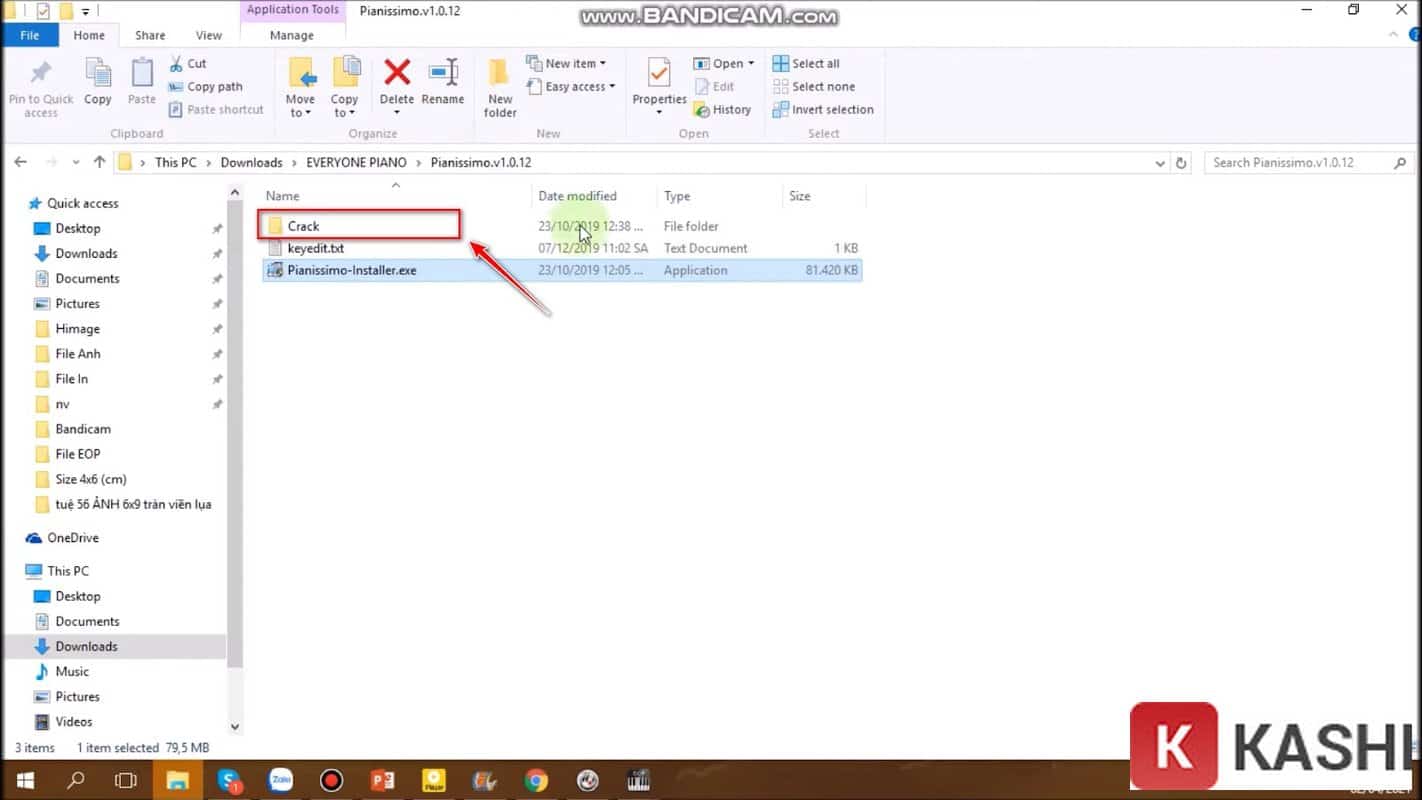Open Properties from the ribbon
The height and width of the screenshot is (800, 1422).
[659, 80]
